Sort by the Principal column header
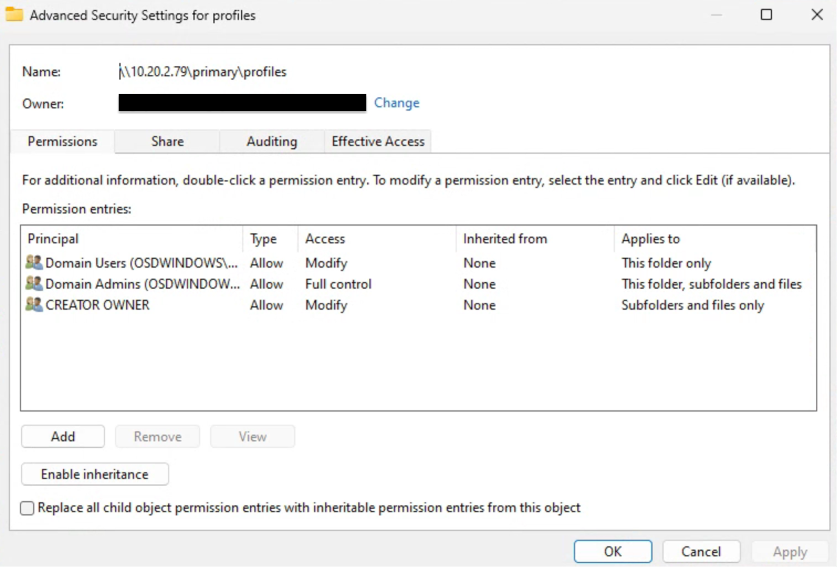Image resolution: width=840 pixels, height=568 pixels. point(130,239)
